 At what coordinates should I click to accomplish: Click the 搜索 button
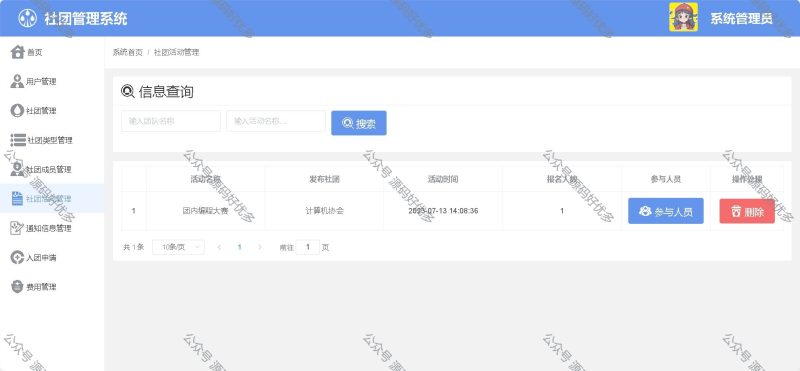pos(359,123)
